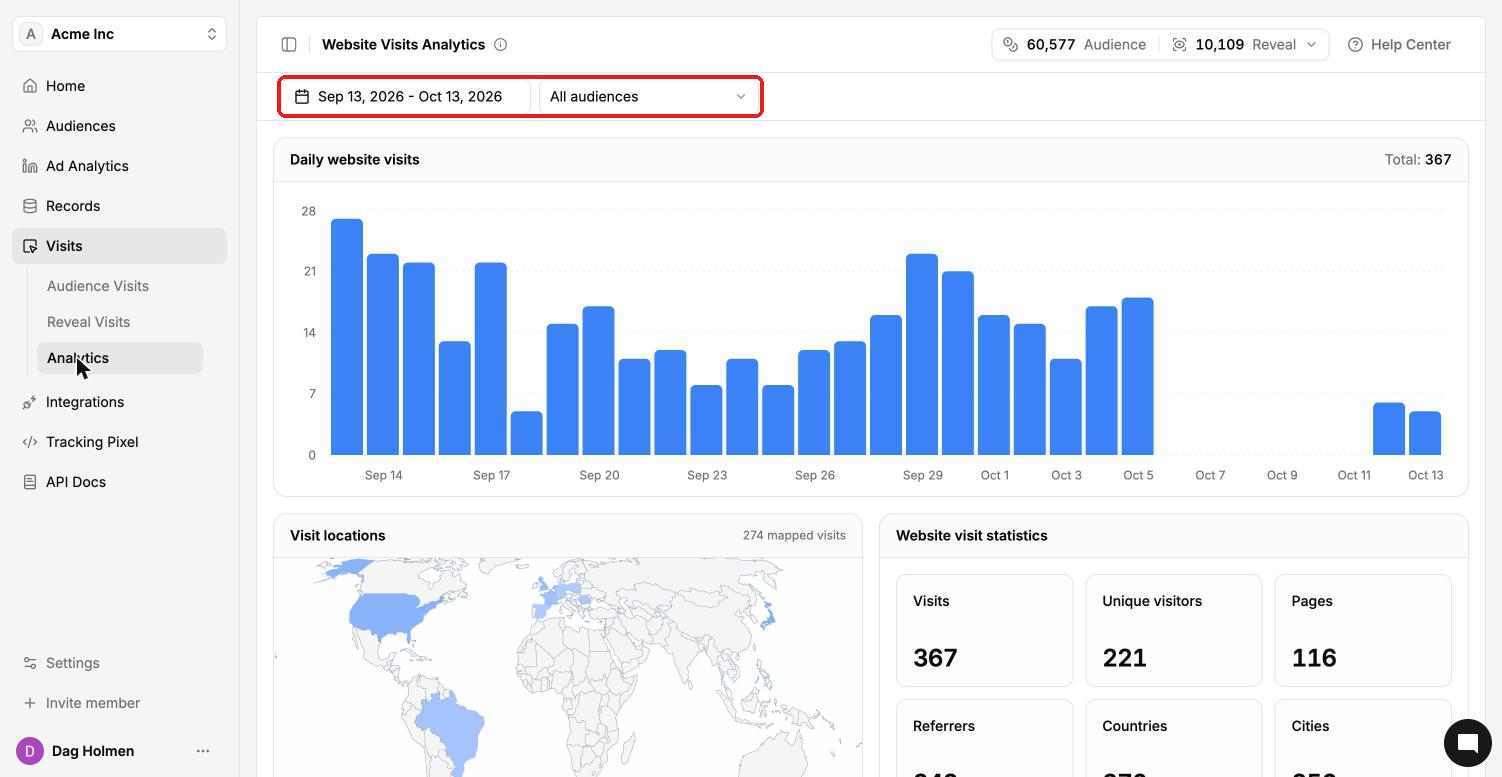Click the Pages 116 statistic card

tap(1363, 630)
